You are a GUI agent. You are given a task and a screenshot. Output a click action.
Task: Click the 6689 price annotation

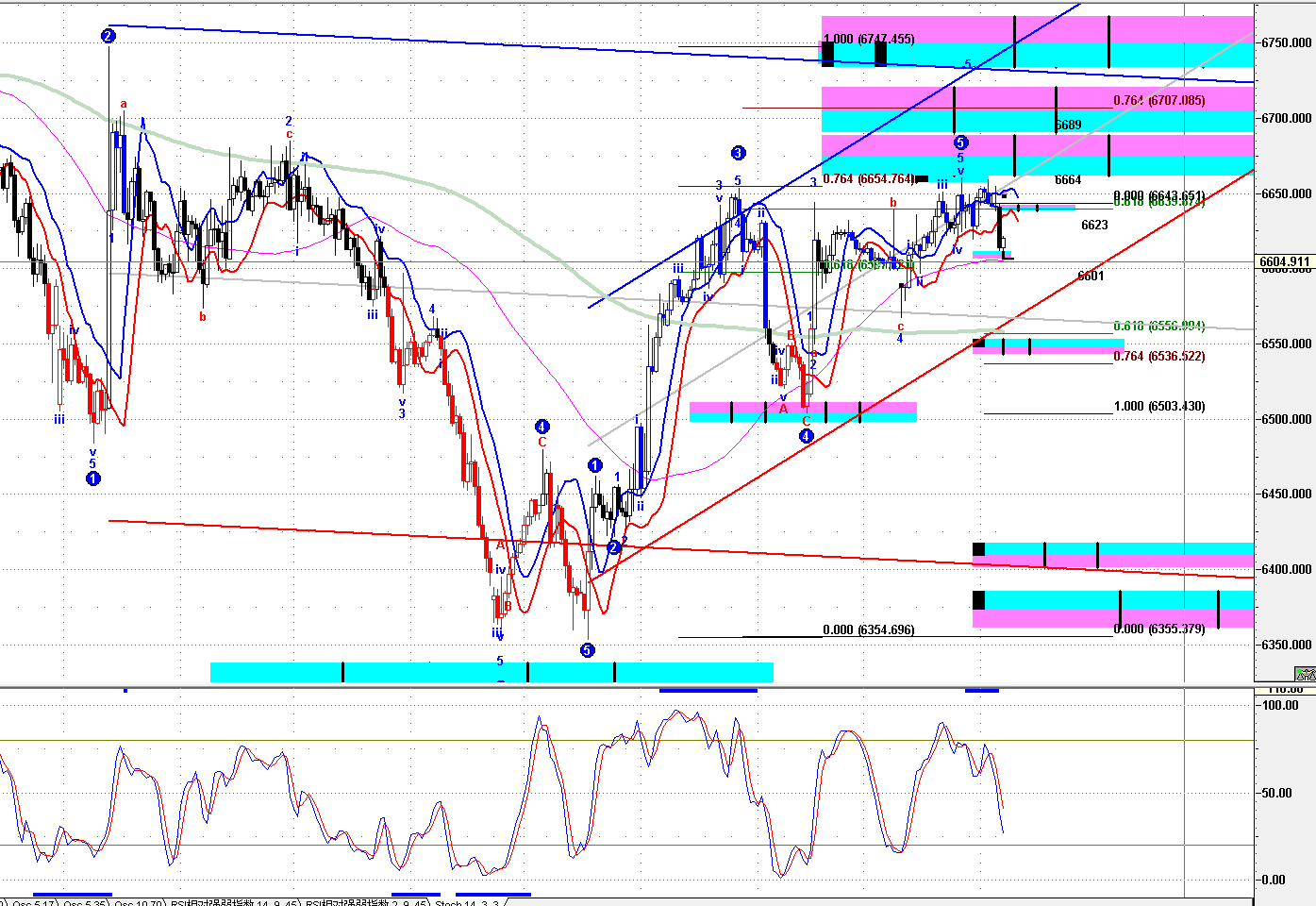point(1068,126)
